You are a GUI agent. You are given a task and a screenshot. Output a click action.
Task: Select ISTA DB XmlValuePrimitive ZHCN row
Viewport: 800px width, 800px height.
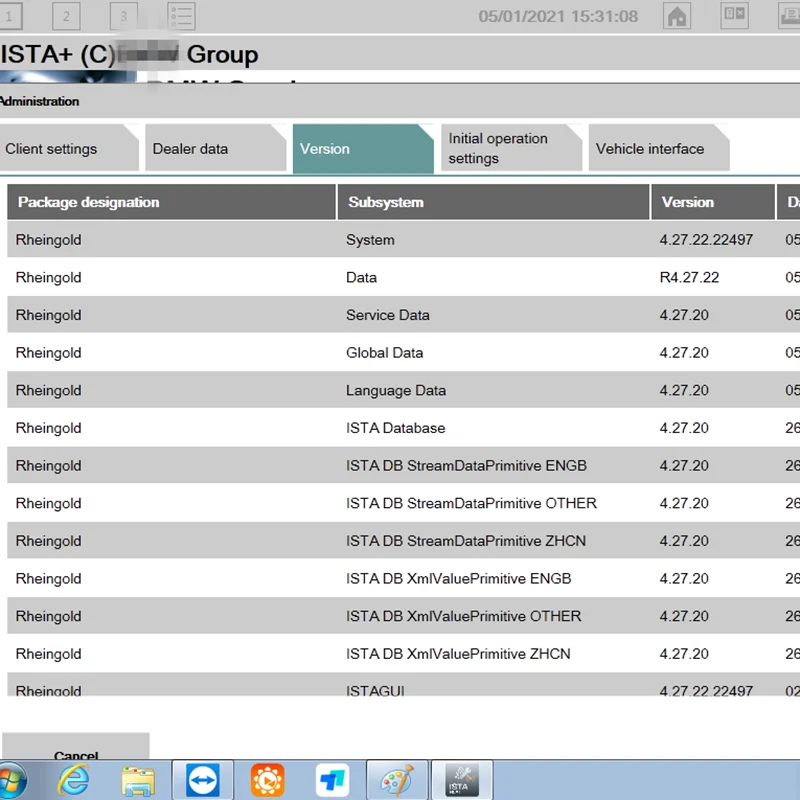coord(404,654)
